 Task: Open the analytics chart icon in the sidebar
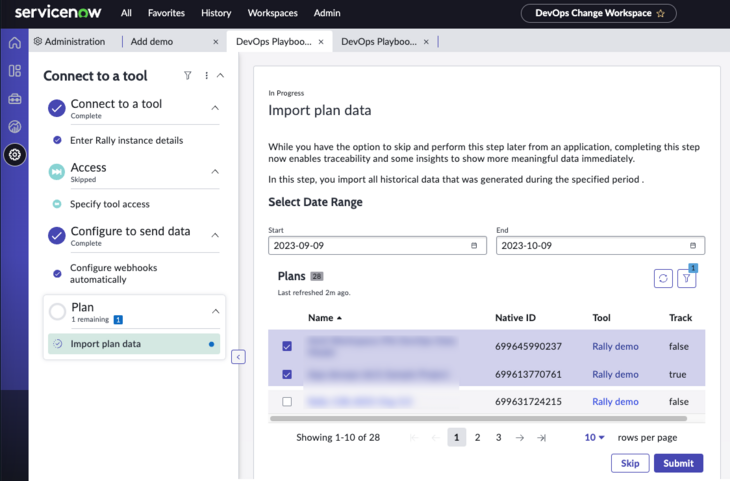point(14,126)
